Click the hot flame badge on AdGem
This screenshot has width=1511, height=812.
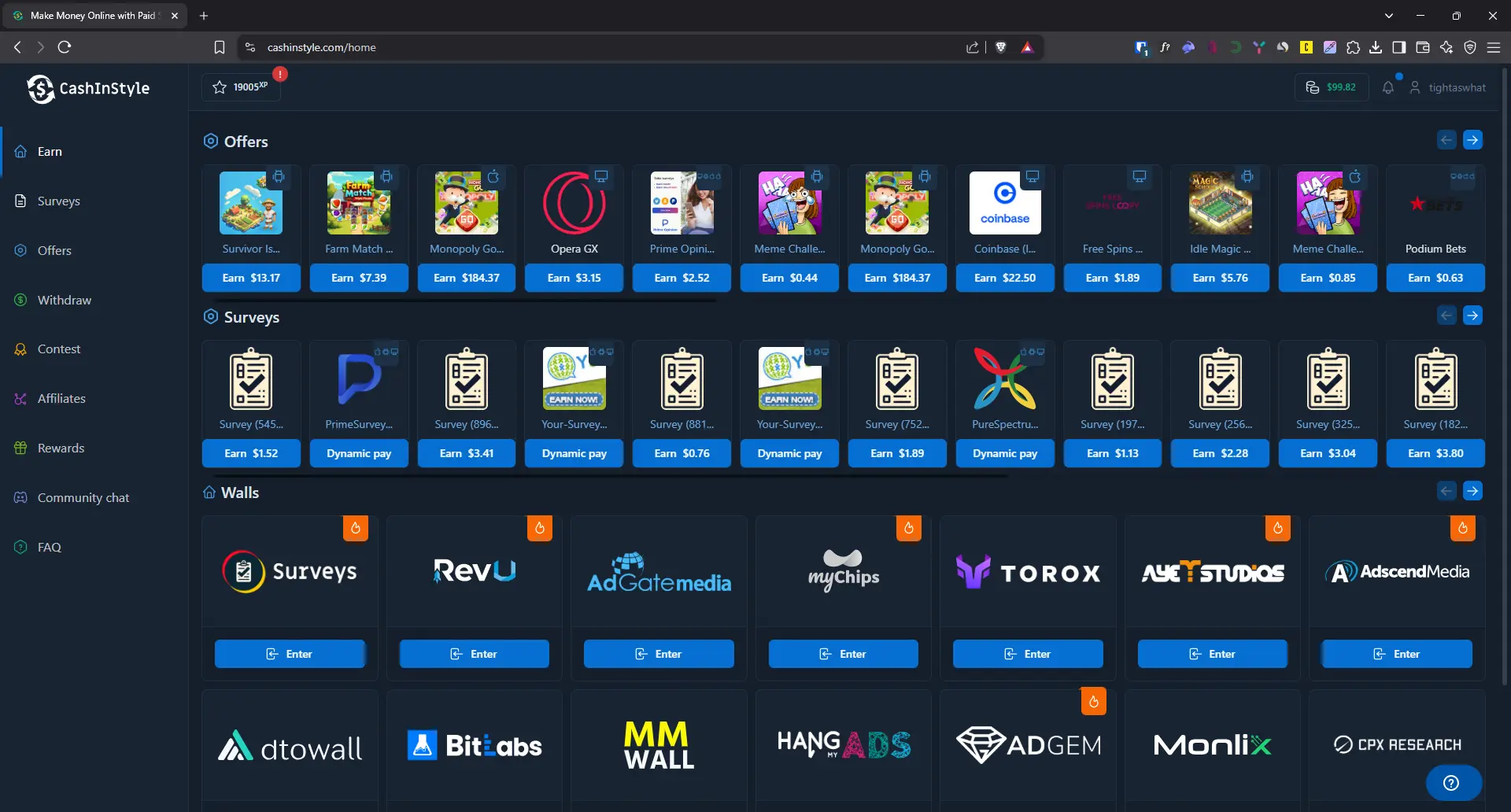coord(1094,702)
